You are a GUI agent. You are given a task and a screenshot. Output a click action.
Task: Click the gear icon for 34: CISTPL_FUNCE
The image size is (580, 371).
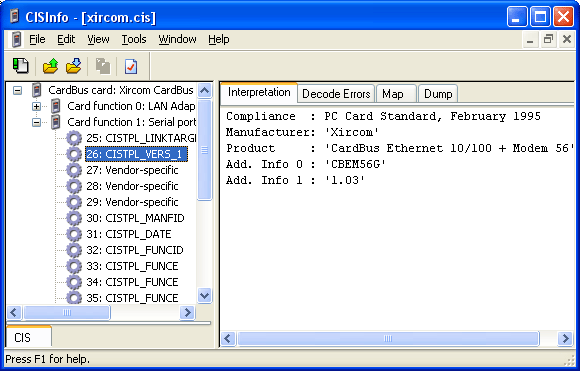pyautogui.click(x=74, y=282)
